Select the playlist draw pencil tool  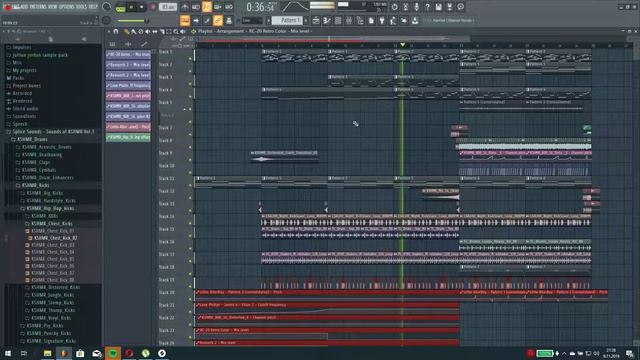(127, 31)
